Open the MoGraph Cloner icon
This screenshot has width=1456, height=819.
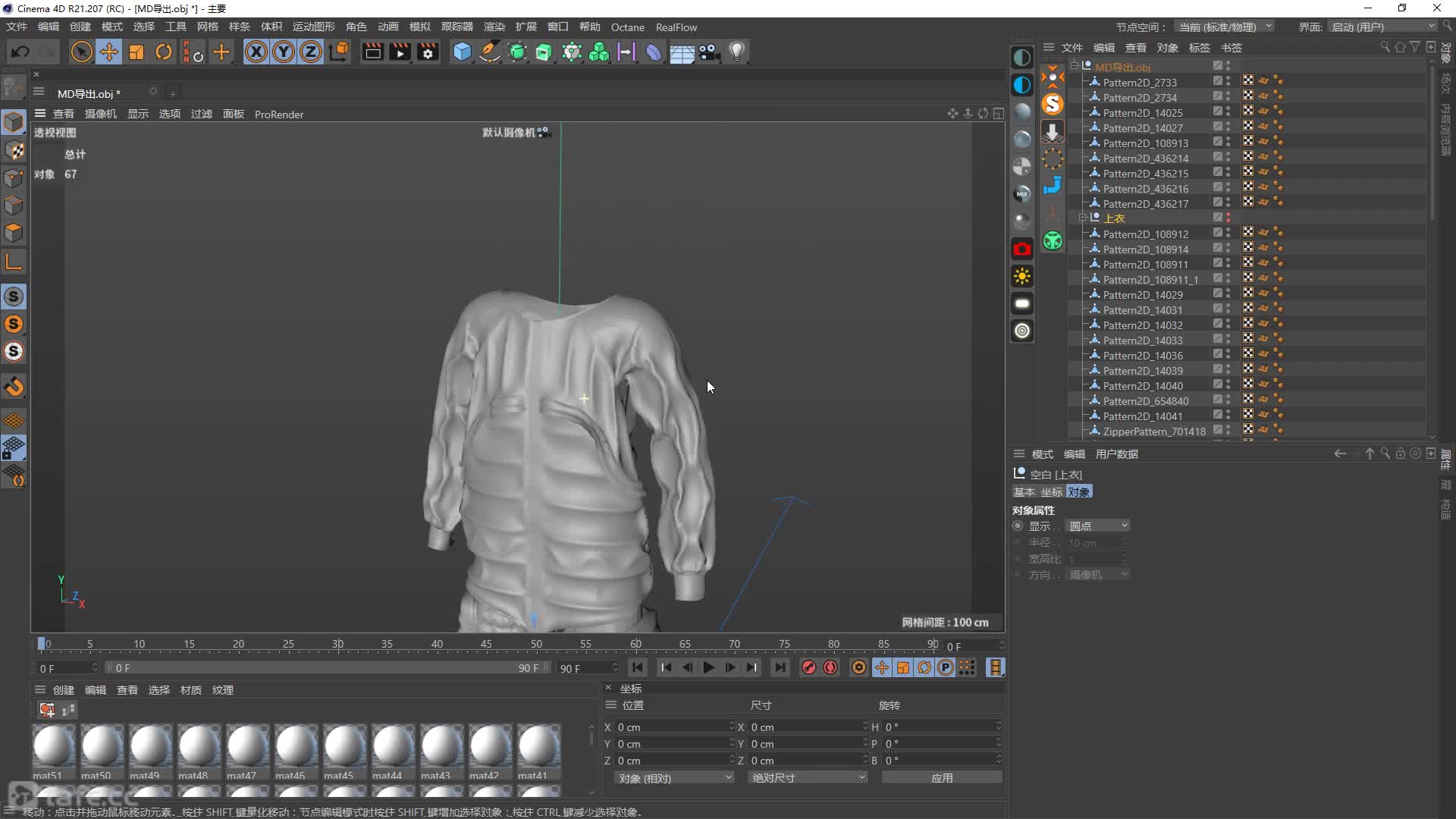click(x=599, y=52)
